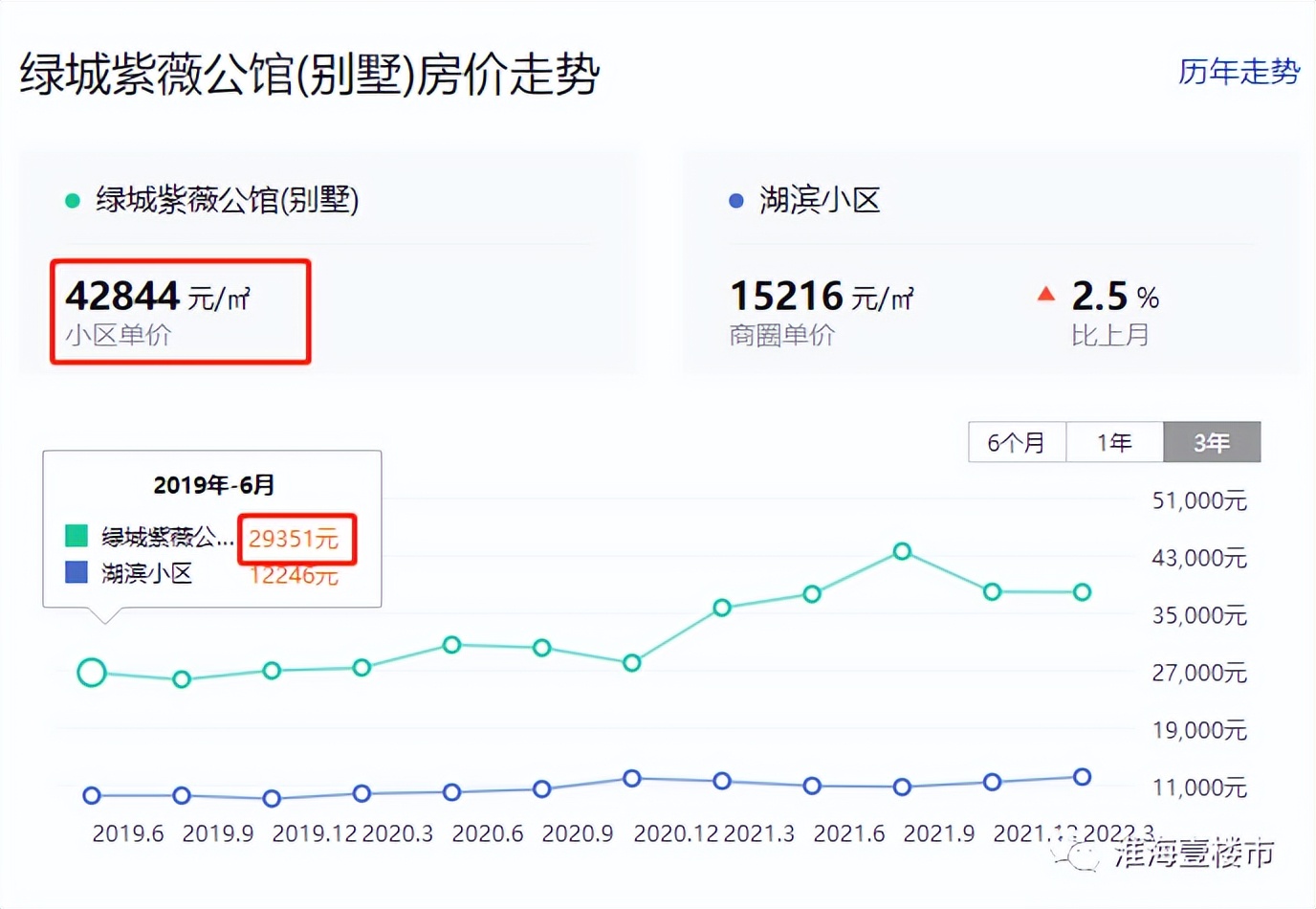Click the red up-triangle beside 2.5%

(x=1046, y=295)
